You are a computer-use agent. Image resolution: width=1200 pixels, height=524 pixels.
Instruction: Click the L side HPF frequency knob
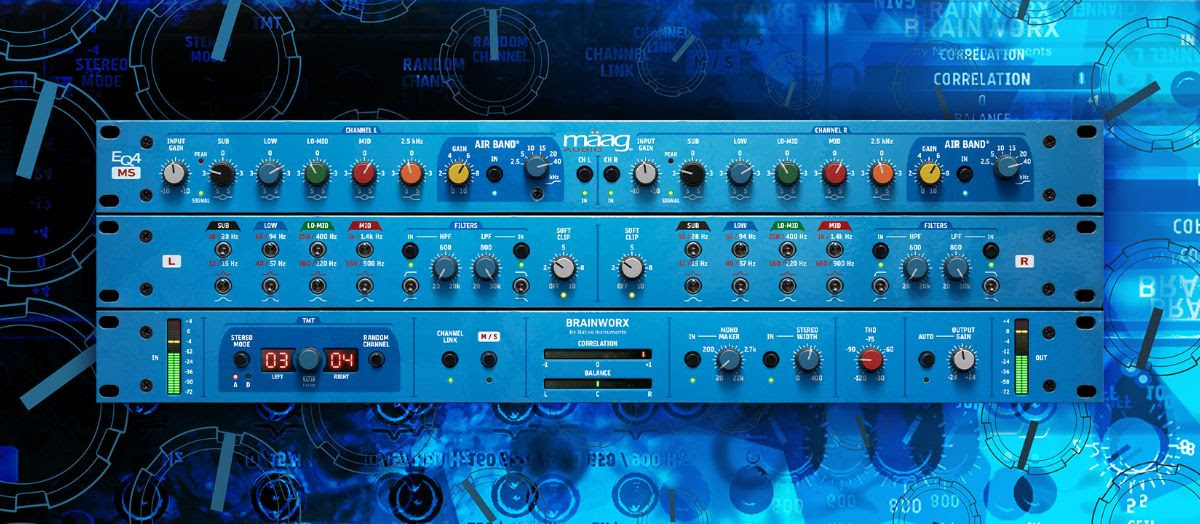click(443, 268)
